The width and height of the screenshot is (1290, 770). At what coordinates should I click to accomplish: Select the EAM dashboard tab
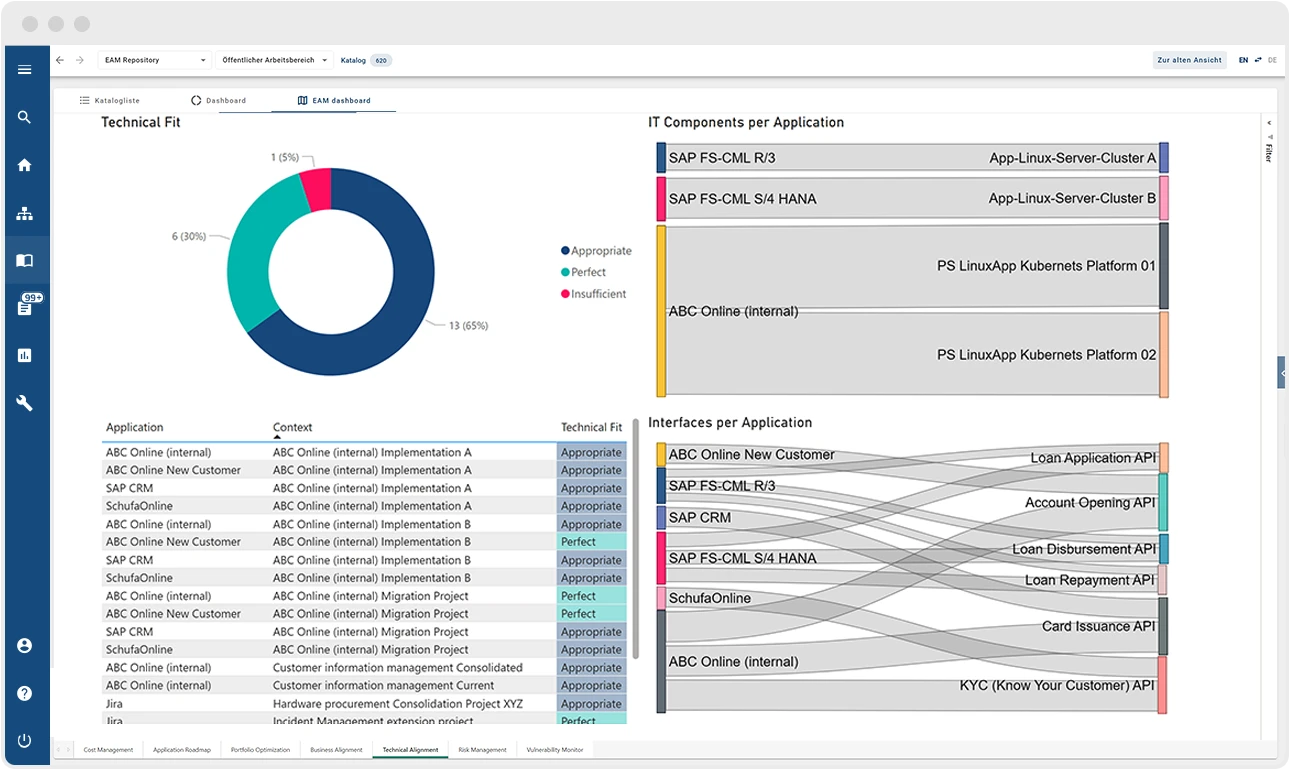tap(334, 100)
